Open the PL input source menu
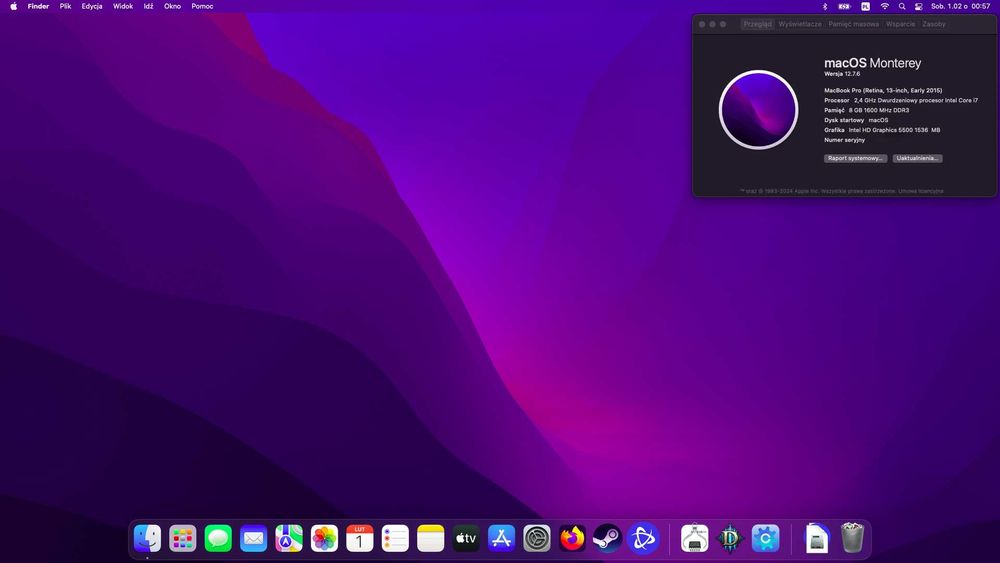Image resolution: width=1000 pixels, height=563 pixels. [x=865, y=6]
